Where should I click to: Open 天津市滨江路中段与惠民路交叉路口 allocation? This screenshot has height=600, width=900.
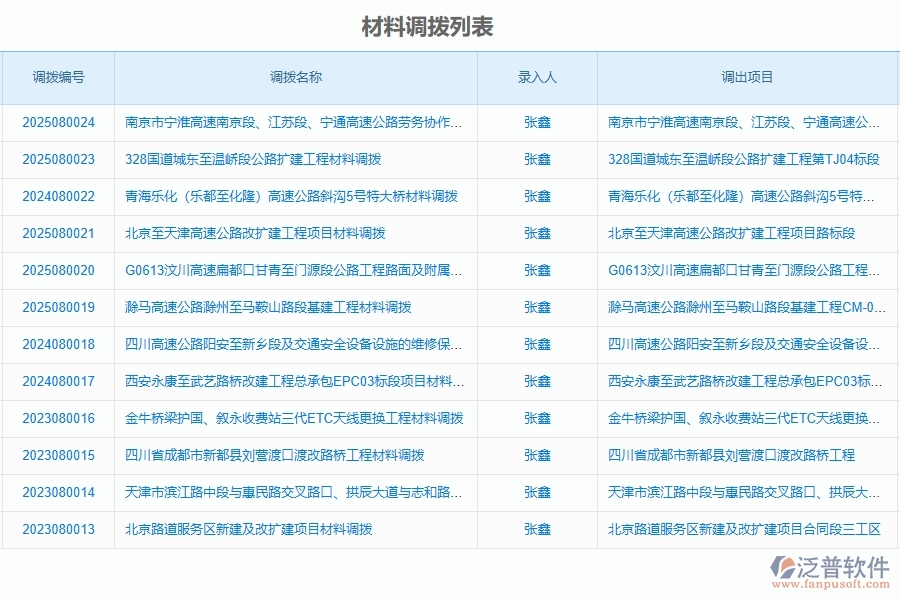coord(290,492)
